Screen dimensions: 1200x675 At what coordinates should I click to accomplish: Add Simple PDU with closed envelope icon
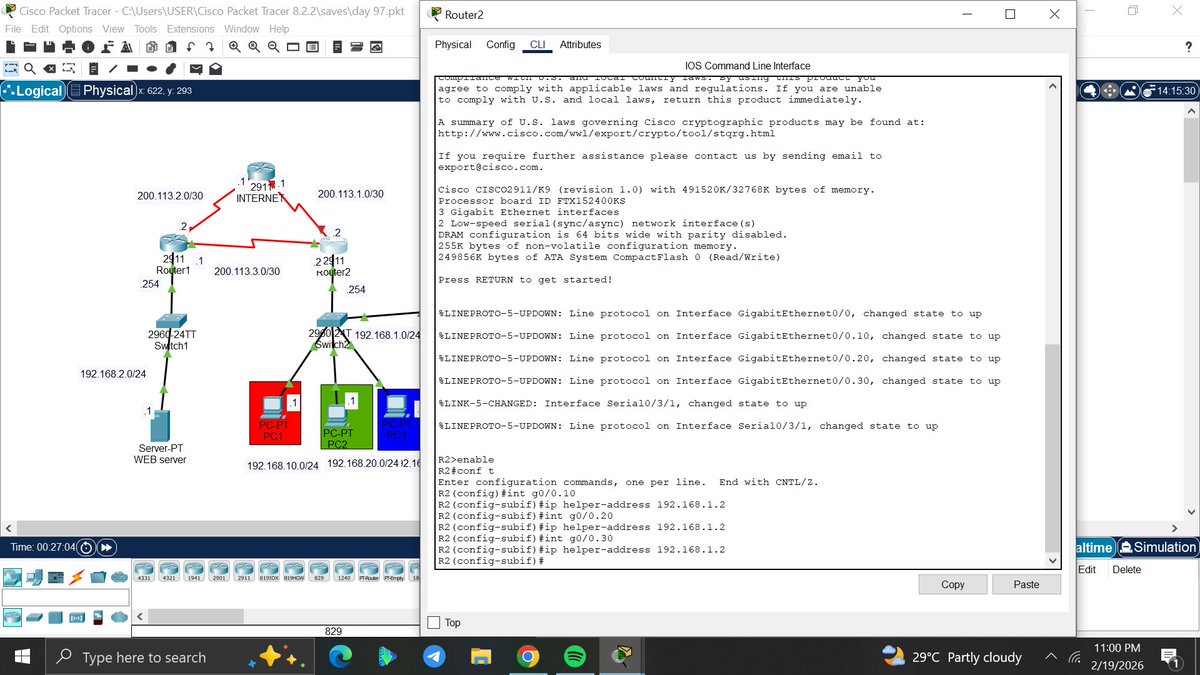(196, 69)
